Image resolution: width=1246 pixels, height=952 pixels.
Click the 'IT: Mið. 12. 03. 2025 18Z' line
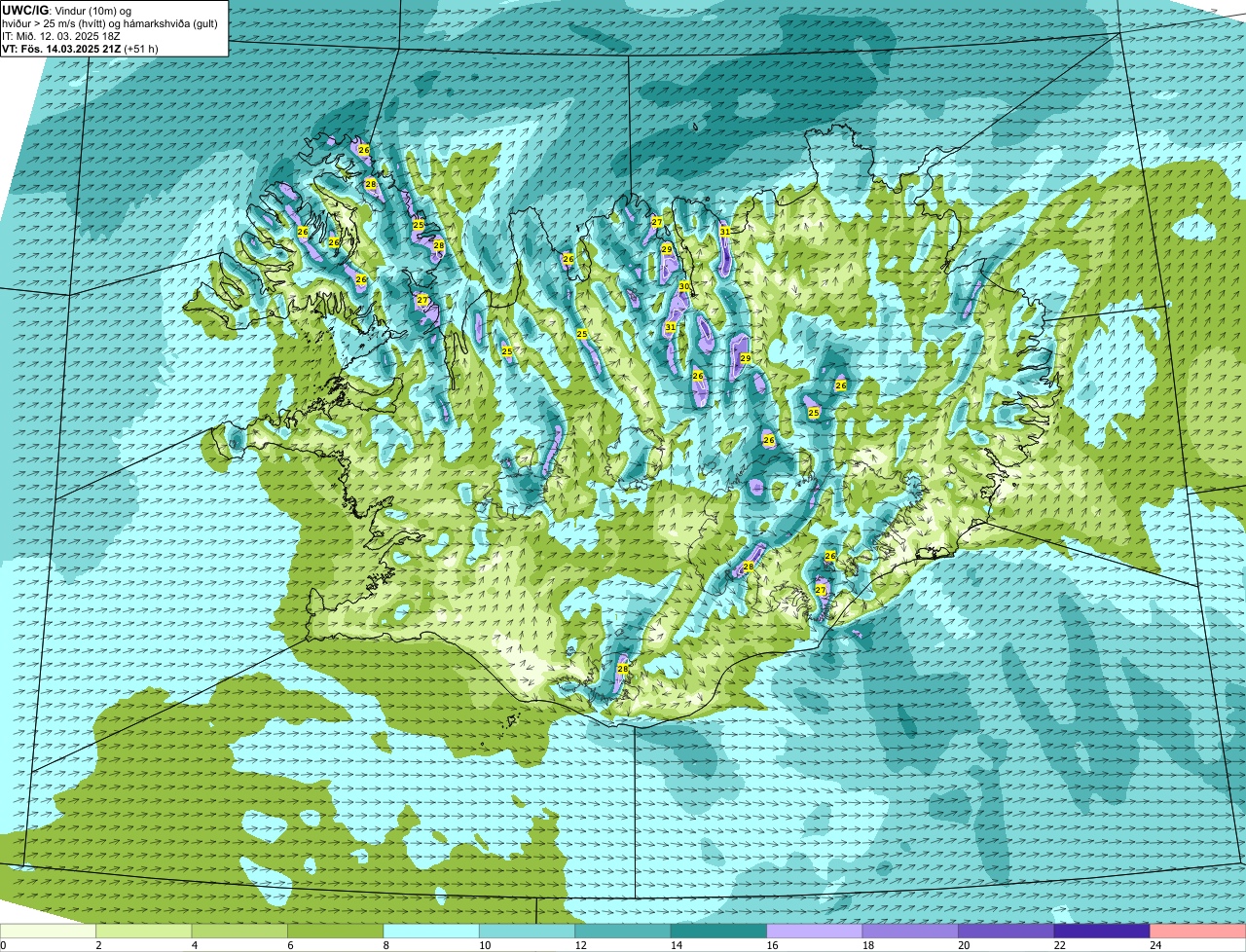pos(62,36)
